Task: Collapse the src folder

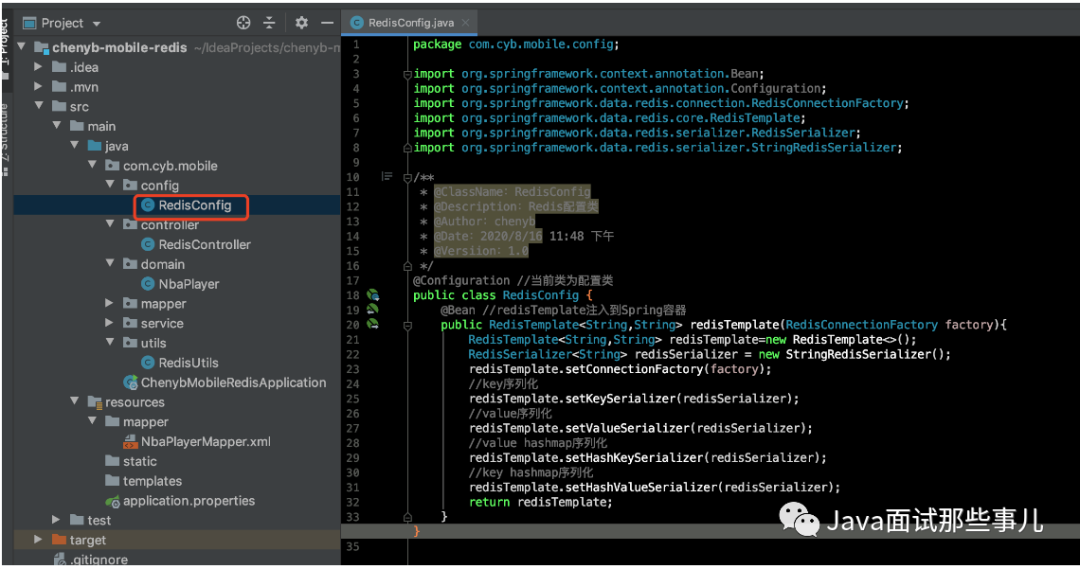Action: [x=39, y=106]
